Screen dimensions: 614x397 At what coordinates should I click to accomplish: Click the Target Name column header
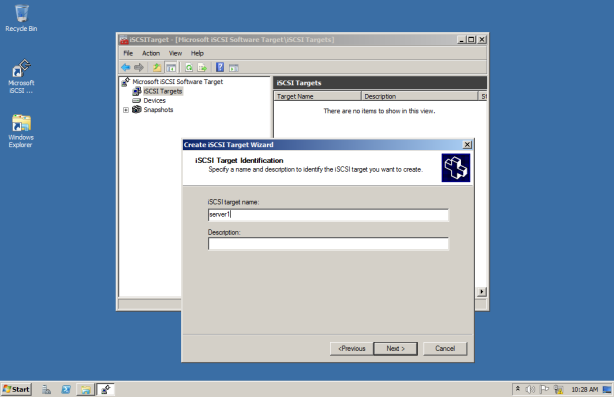coord(317,96)
